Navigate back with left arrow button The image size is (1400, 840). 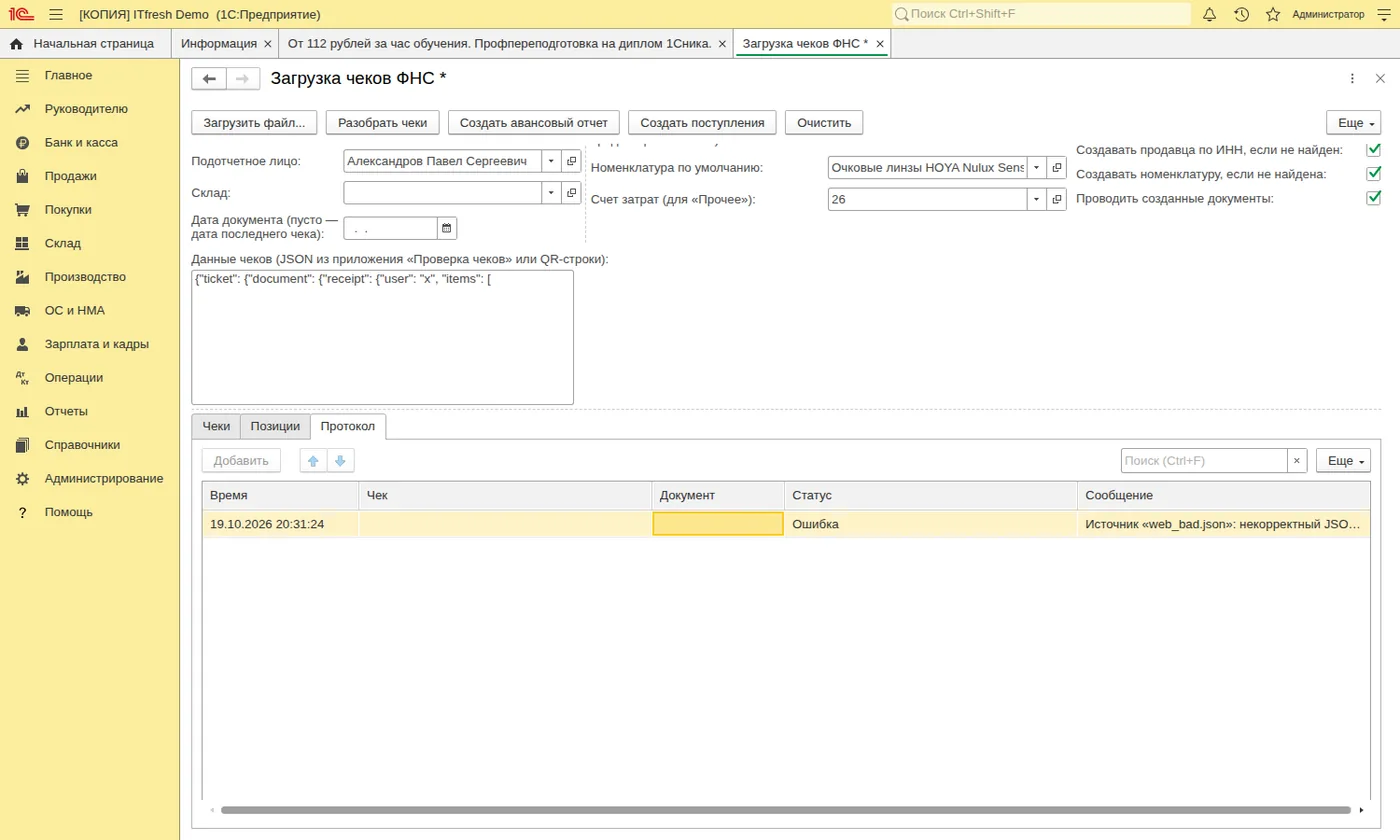(x=209, y=79)
